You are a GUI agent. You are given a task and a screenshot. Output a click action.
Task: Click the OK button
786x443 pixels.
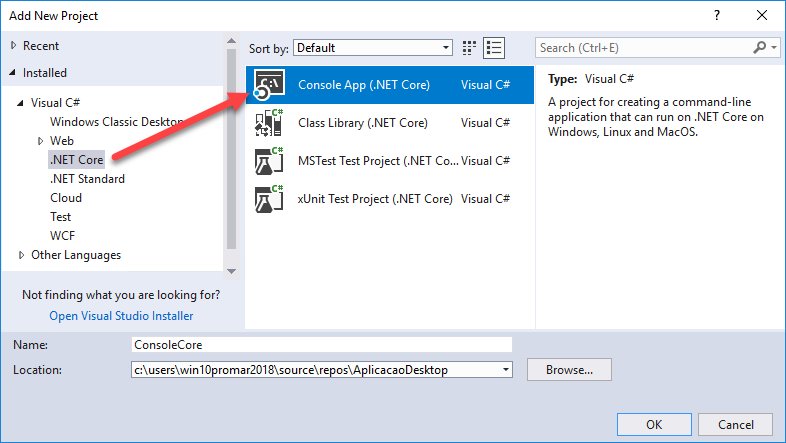(654, 424)
